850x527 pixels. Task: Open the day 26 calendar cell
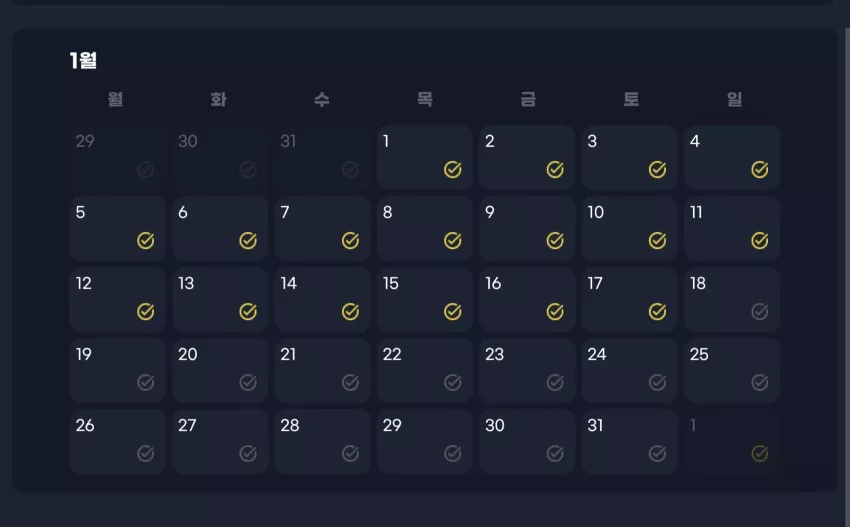(118, 442)
